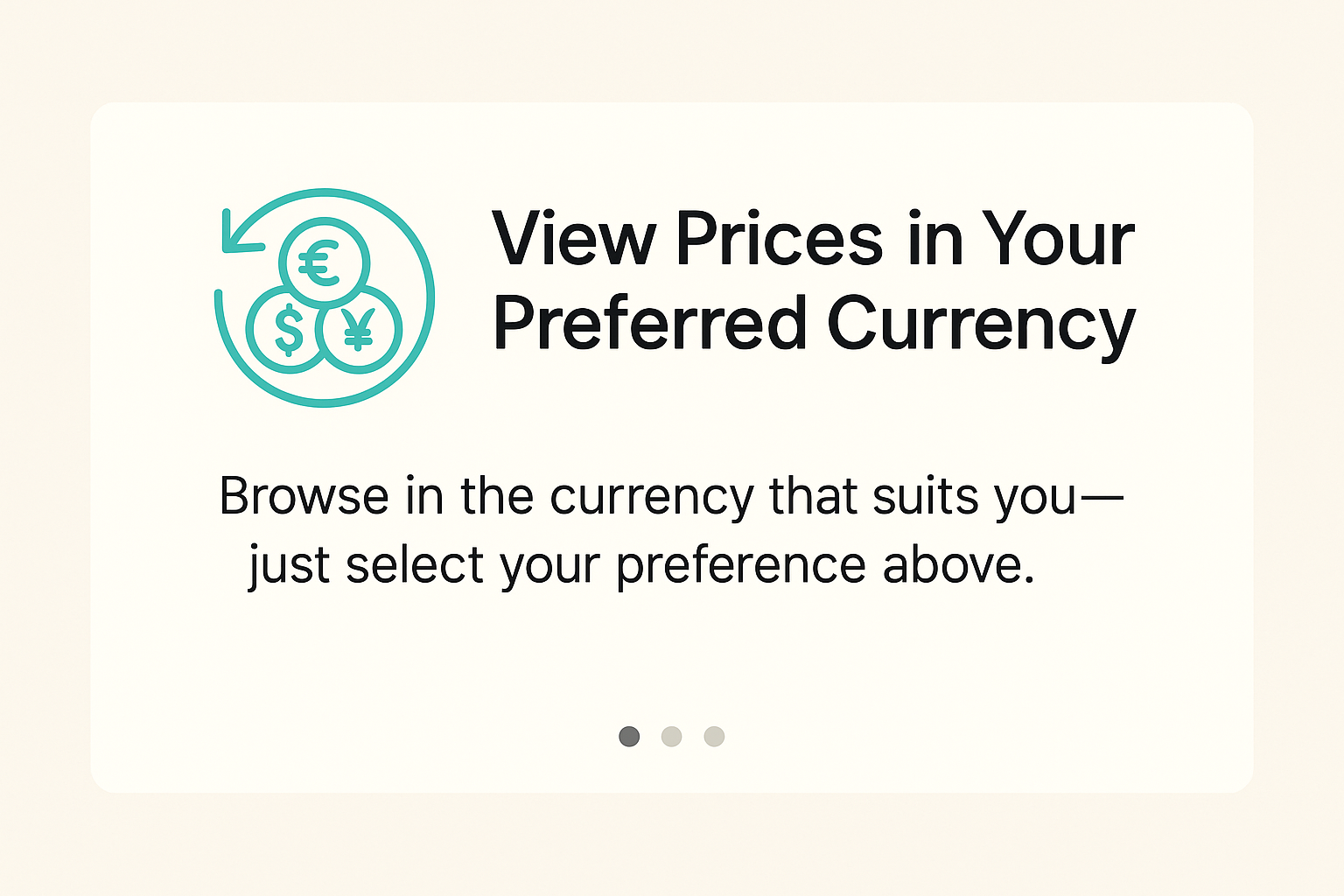Click the Euro coin icon
Image resolution: width=1344 pixels, height=896 pixels.
324,262
